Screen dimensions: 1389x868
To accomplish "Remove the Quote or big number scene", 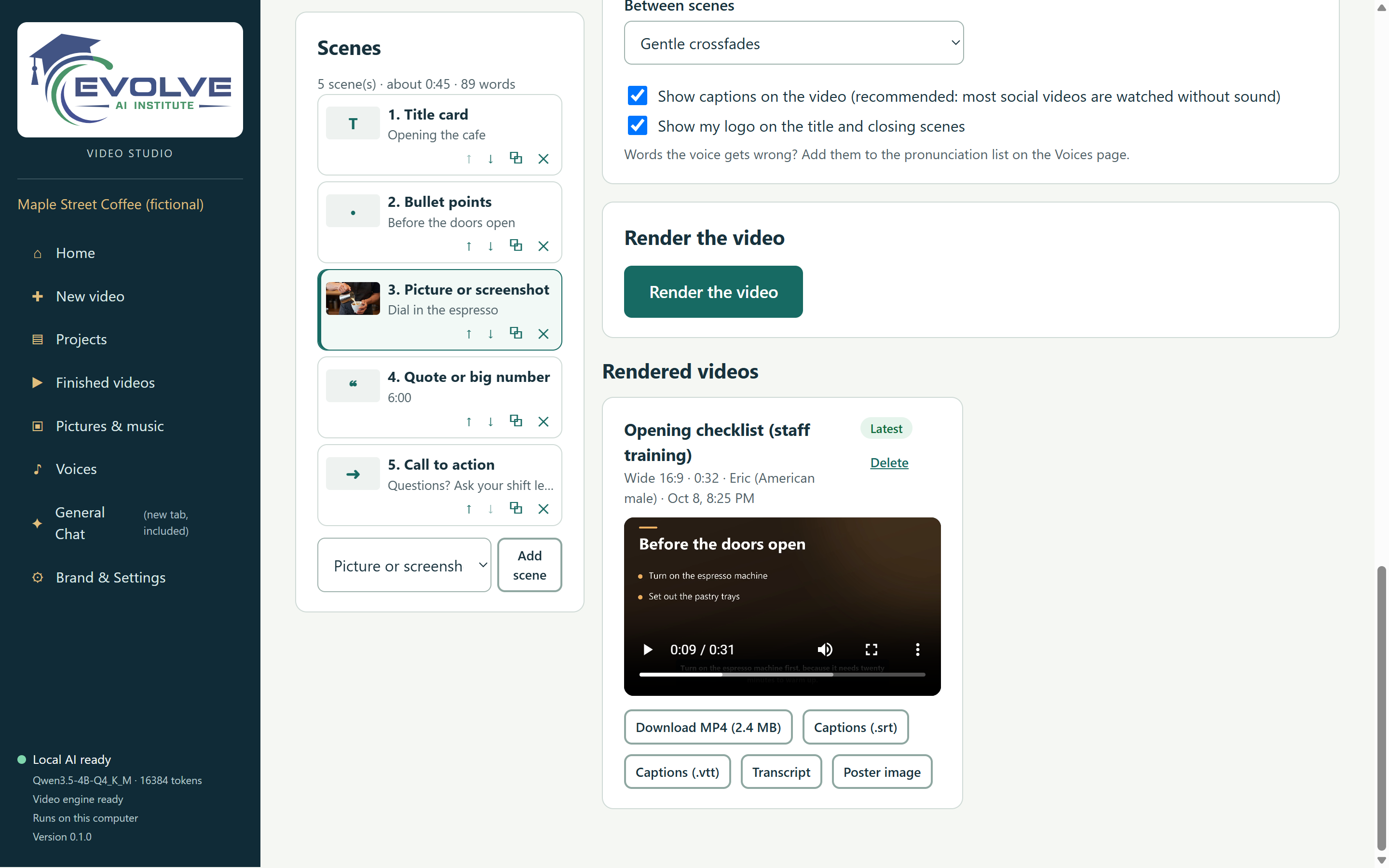I will pyautogui.click(x=544, y=422).
